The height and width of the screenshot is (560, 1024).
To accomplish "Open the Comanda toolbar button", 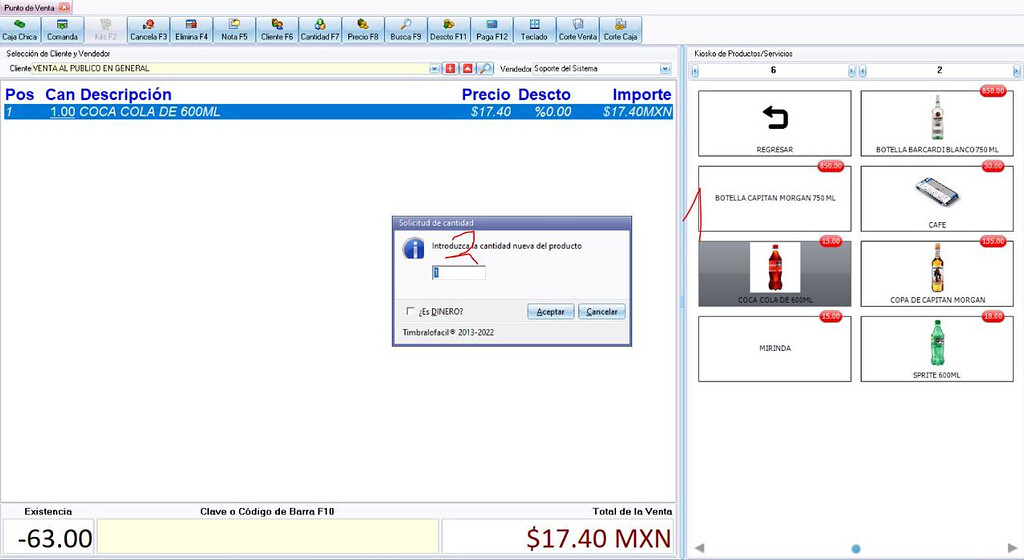I will tap(62, 30).
